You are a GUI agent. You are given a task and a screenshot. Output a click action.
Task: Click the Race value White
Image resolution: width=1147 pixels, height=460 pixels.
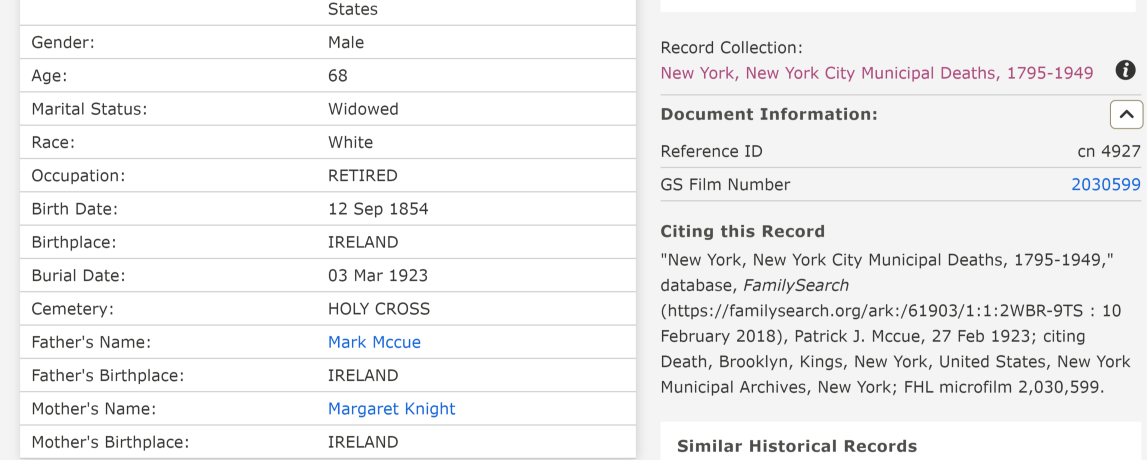click(x=350, y=142)
